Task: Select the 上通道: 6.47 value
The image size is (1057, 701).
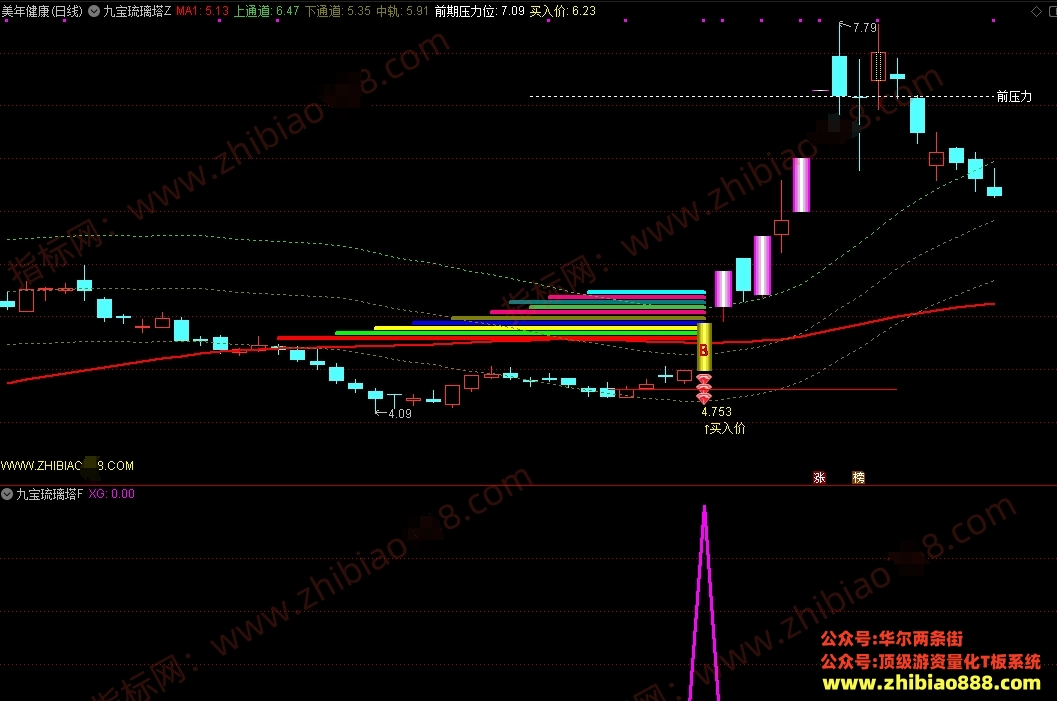Action: pyautogui.click(x=266, y=11)
